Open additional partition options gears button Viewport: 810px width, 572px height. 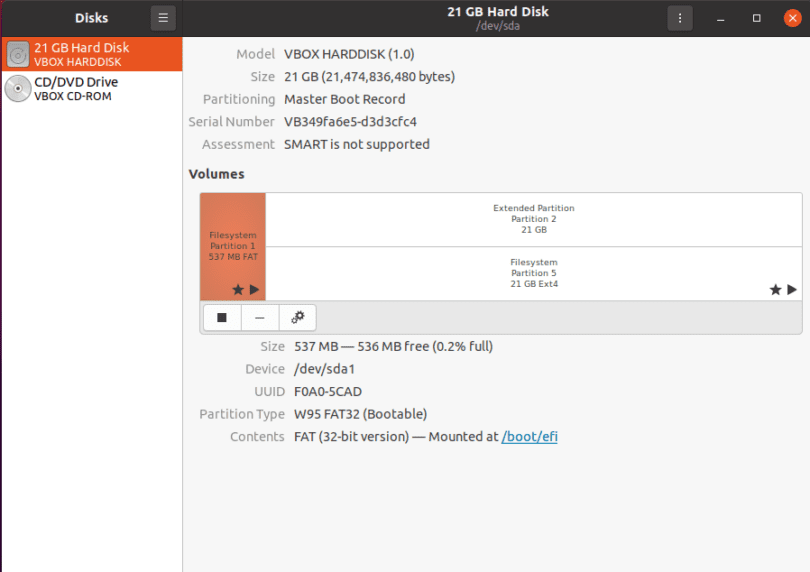(298, 317)
